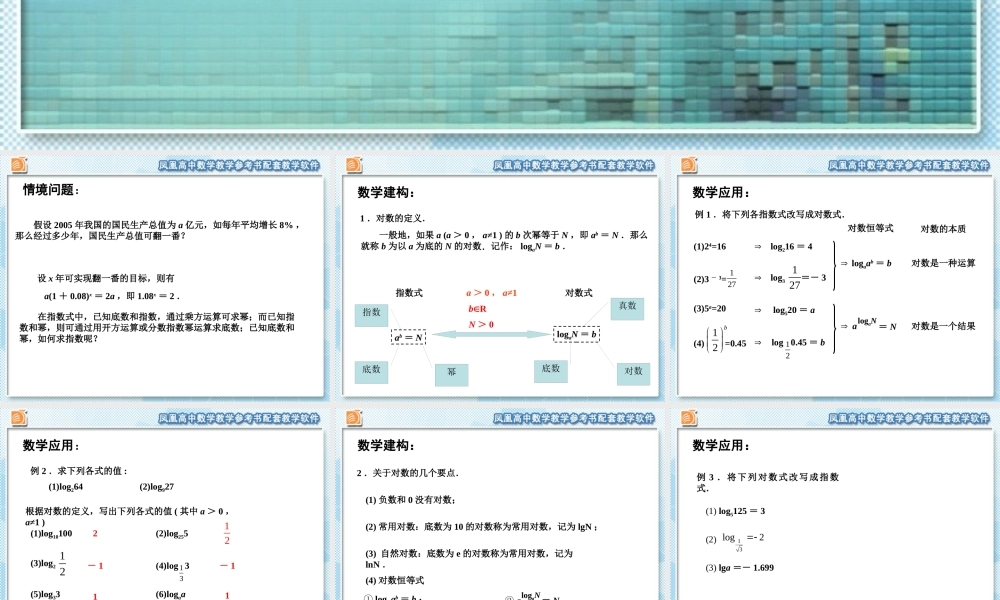The width and height of the screenshot is (1000, 600).
Task: Expand the 底数 box in the diagram
Action: 370,371
